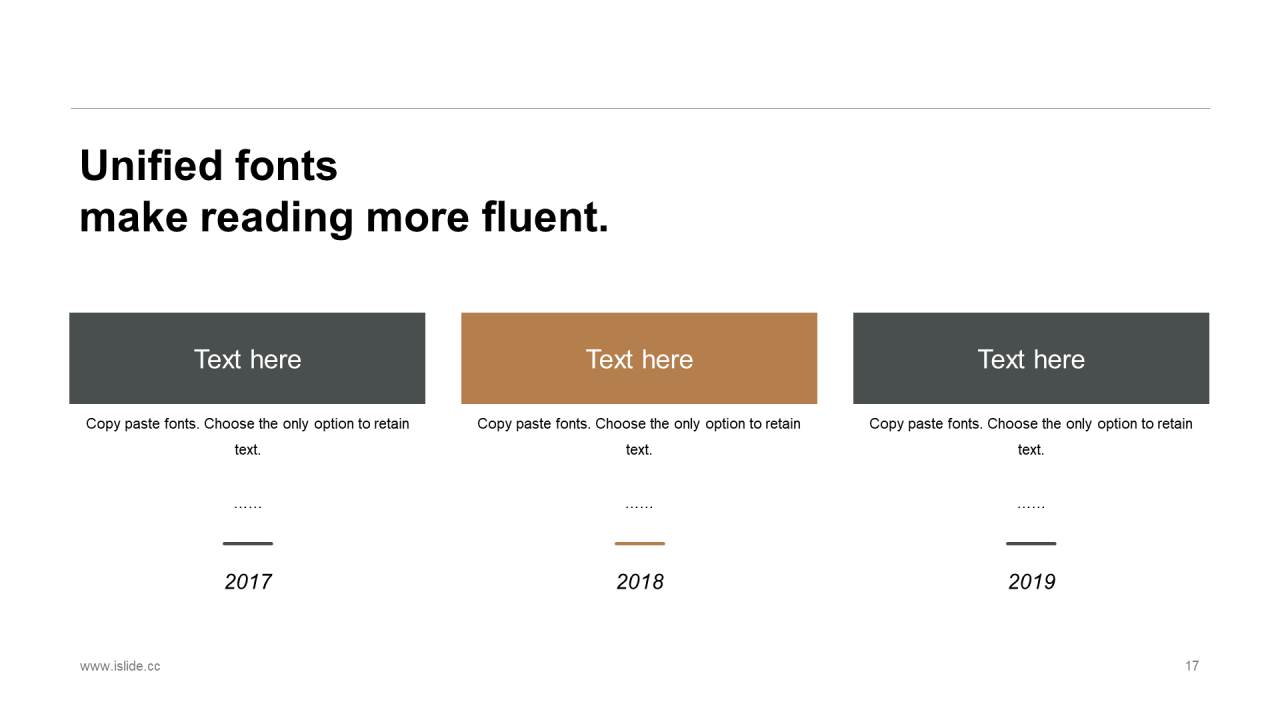The image size is (1280, 720).
Task: Select the brown bar above 2018
Action: tap(639, 544)
